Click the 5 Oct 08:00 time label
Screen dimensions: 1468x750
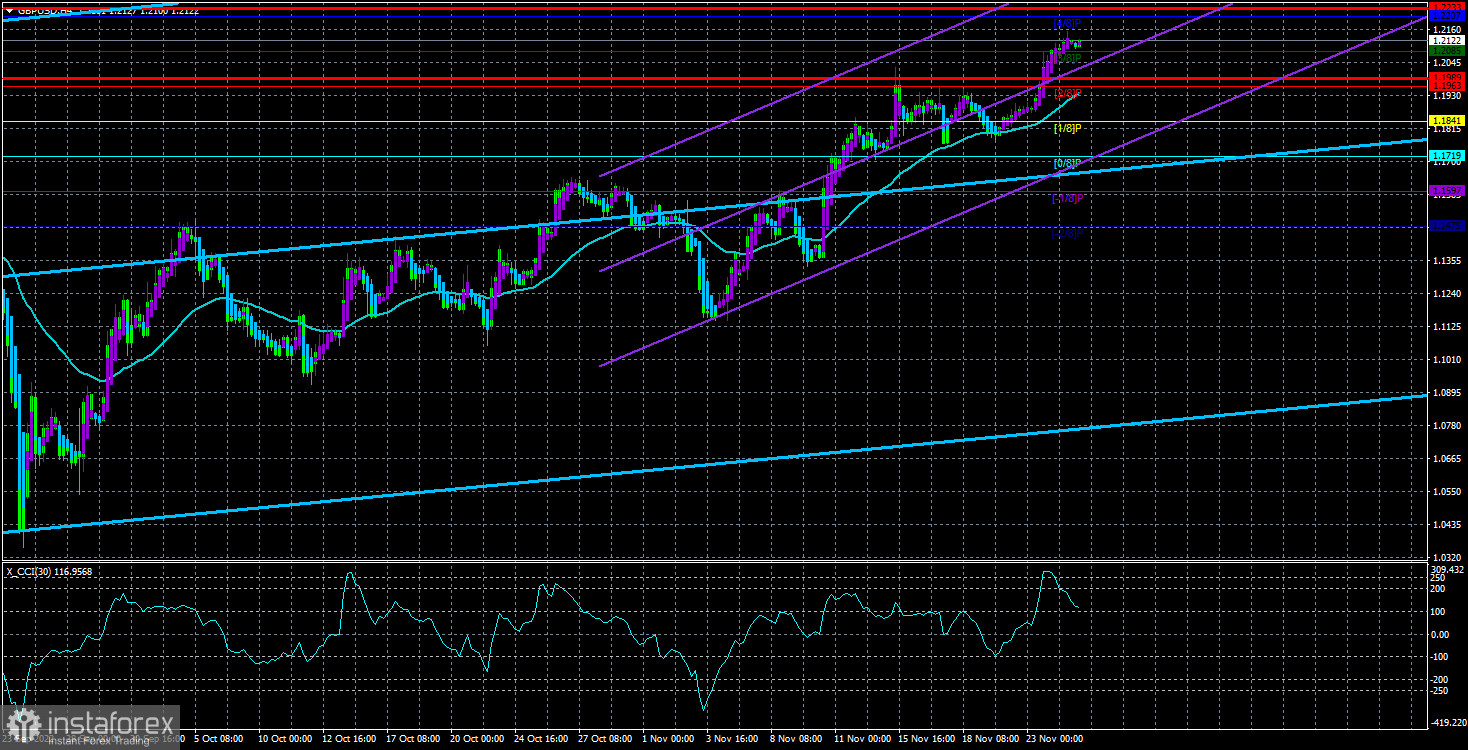pyautogui.click(x=218, y=740)
